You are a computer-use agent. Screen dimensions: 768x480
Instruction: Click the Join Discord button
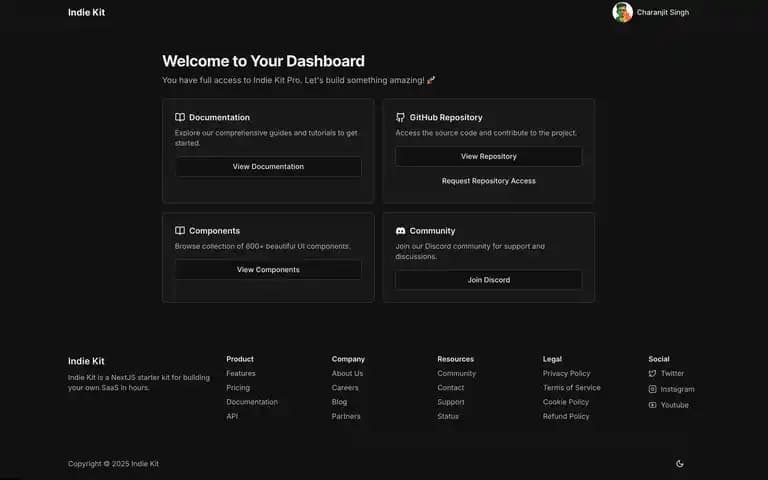click(x=489, y=280)
